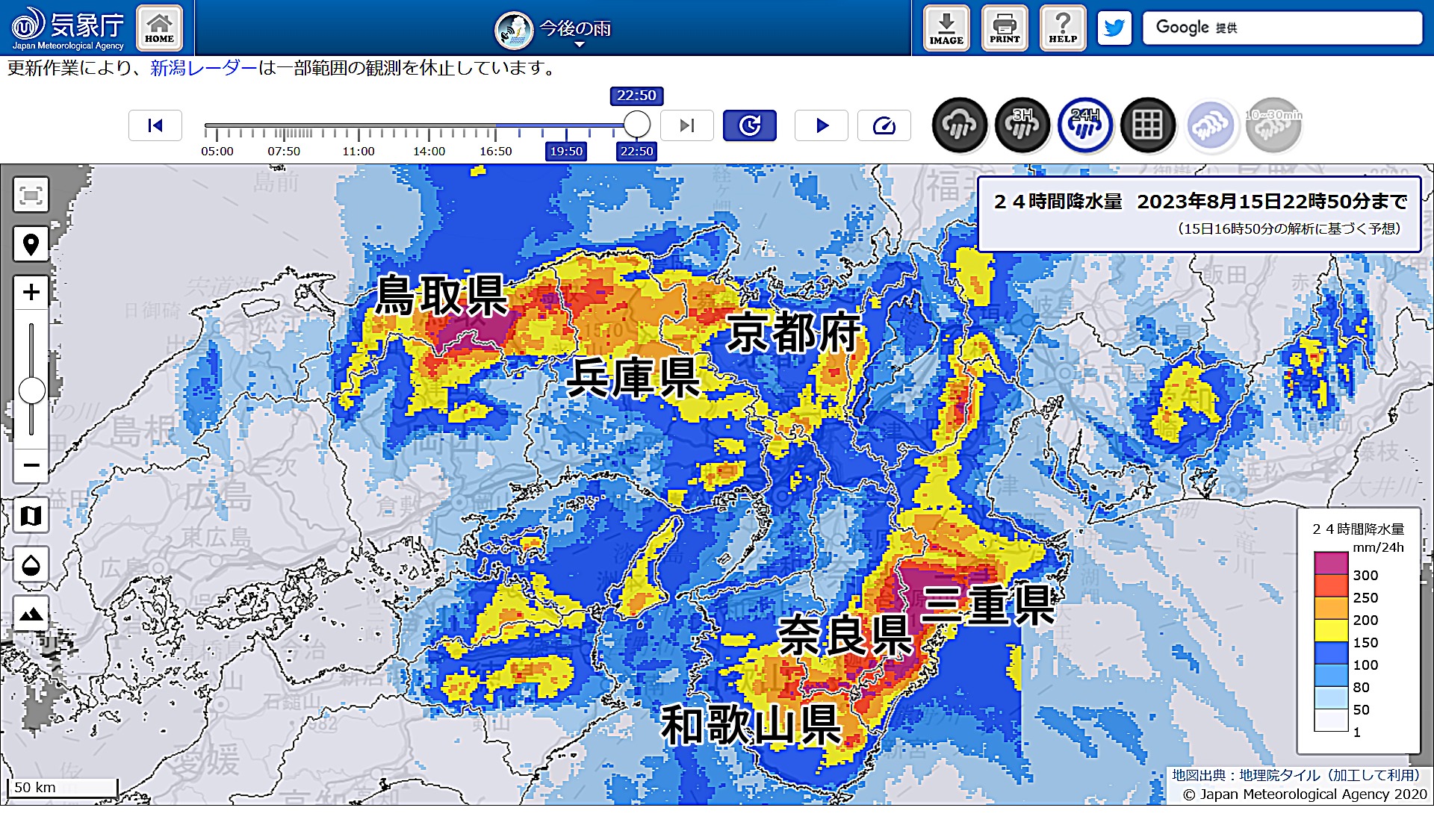This screenshot has height=840, width=1434.
Task: Open the terrain mountain icon options
Action: pos(31,614)
